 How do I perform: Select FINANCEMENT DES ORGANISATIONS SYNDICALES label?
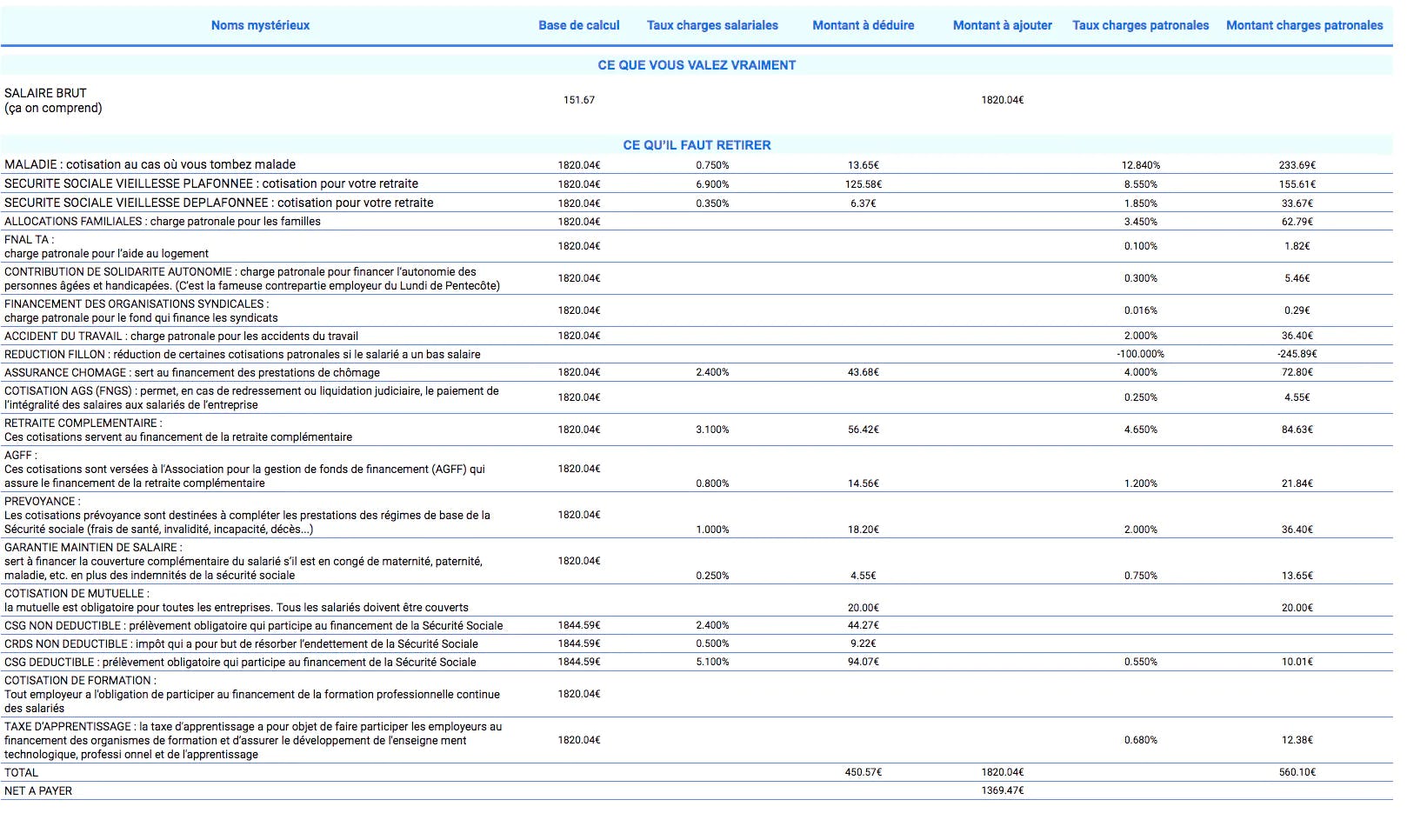tap(141, 310)
